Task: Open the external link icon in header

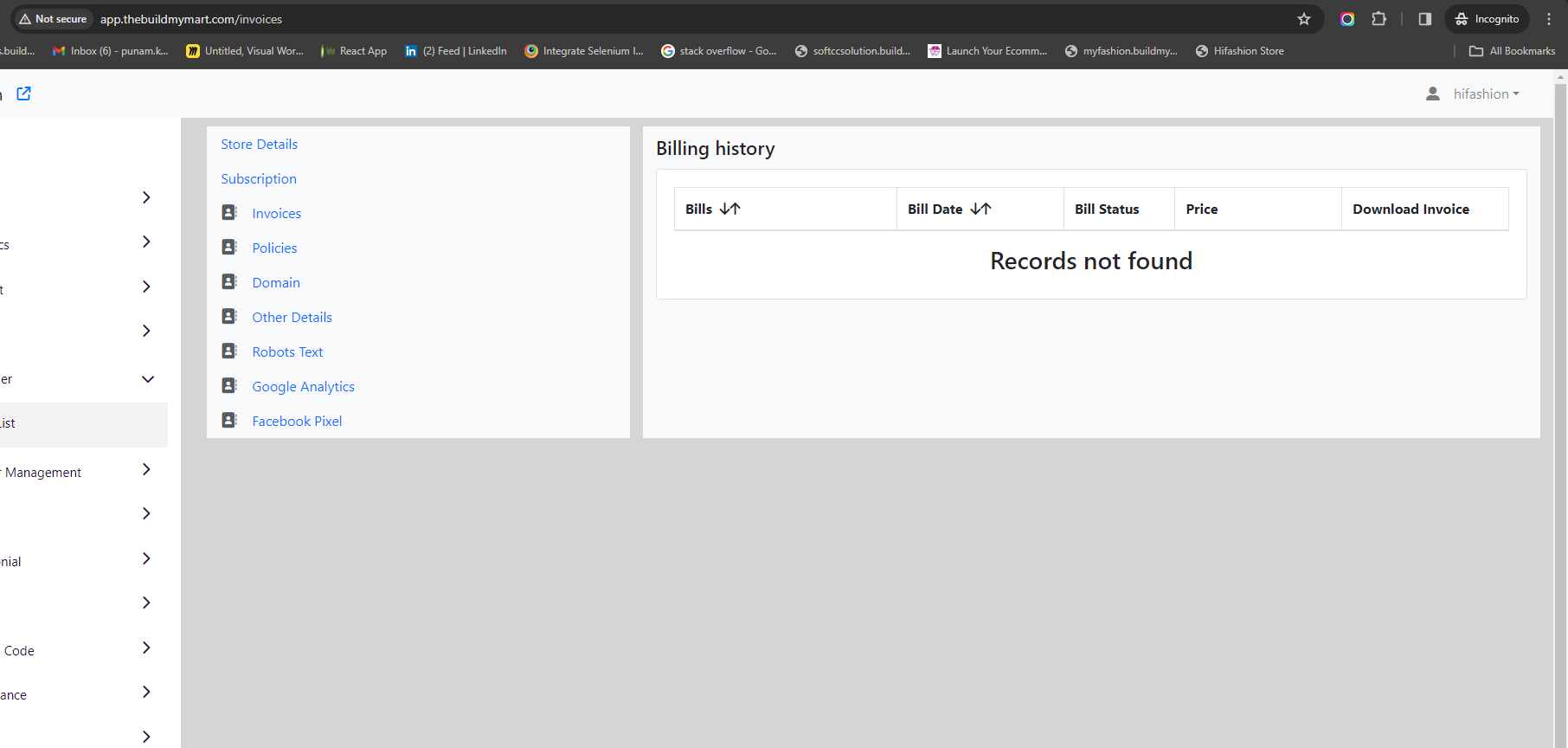Action: (x=24, y=93)
